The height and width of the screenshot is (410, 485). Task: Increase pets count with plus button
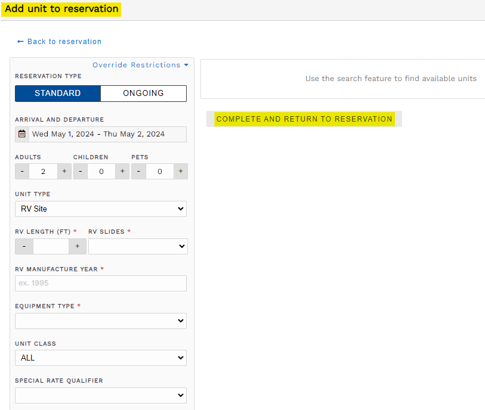pos(181,171)
